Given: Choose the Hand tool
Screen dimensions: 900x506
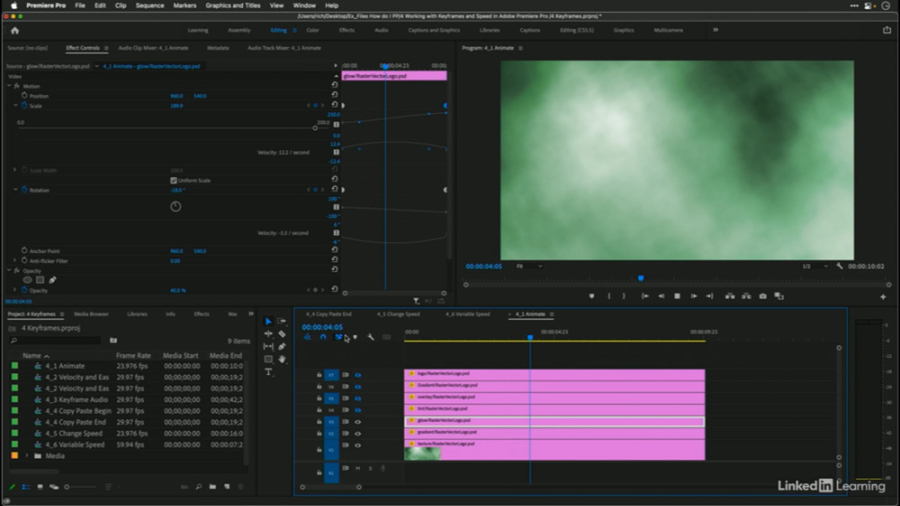Looking at the screenshot, I should pyautogui.click(x=282, y=359).
